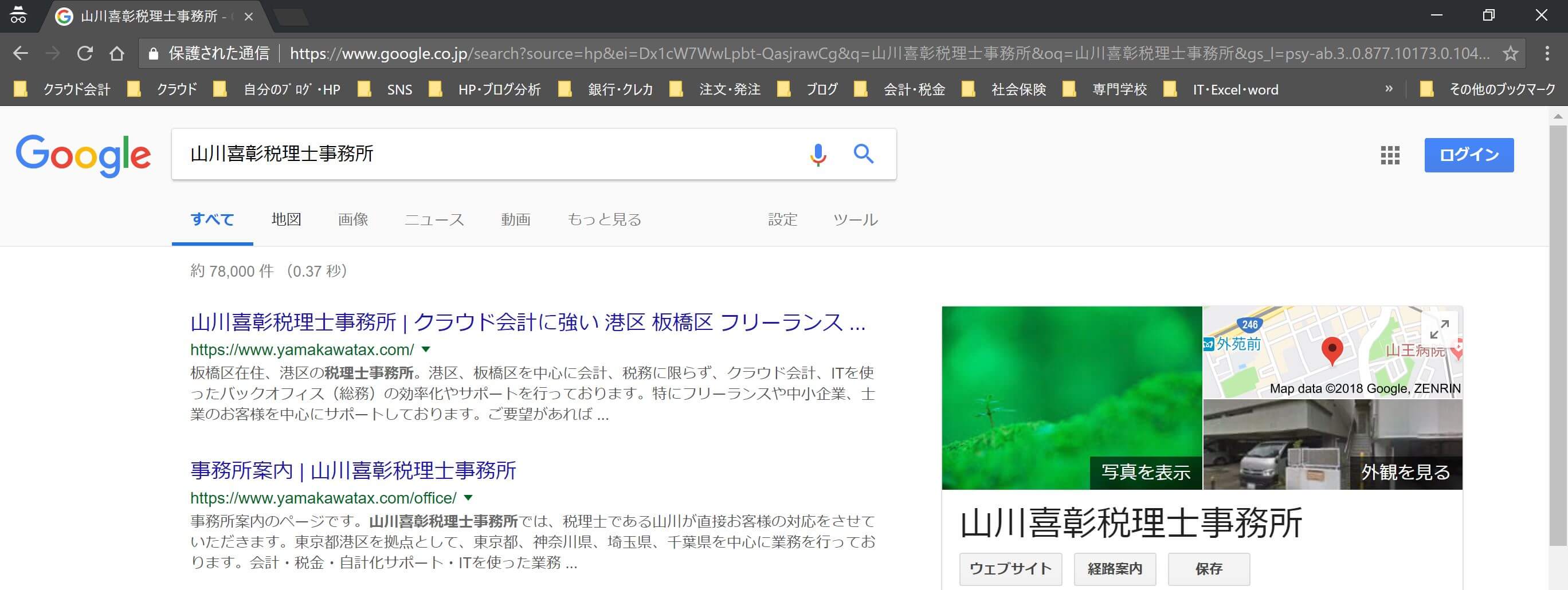Open the ツール tools menu

coord(855,219)
